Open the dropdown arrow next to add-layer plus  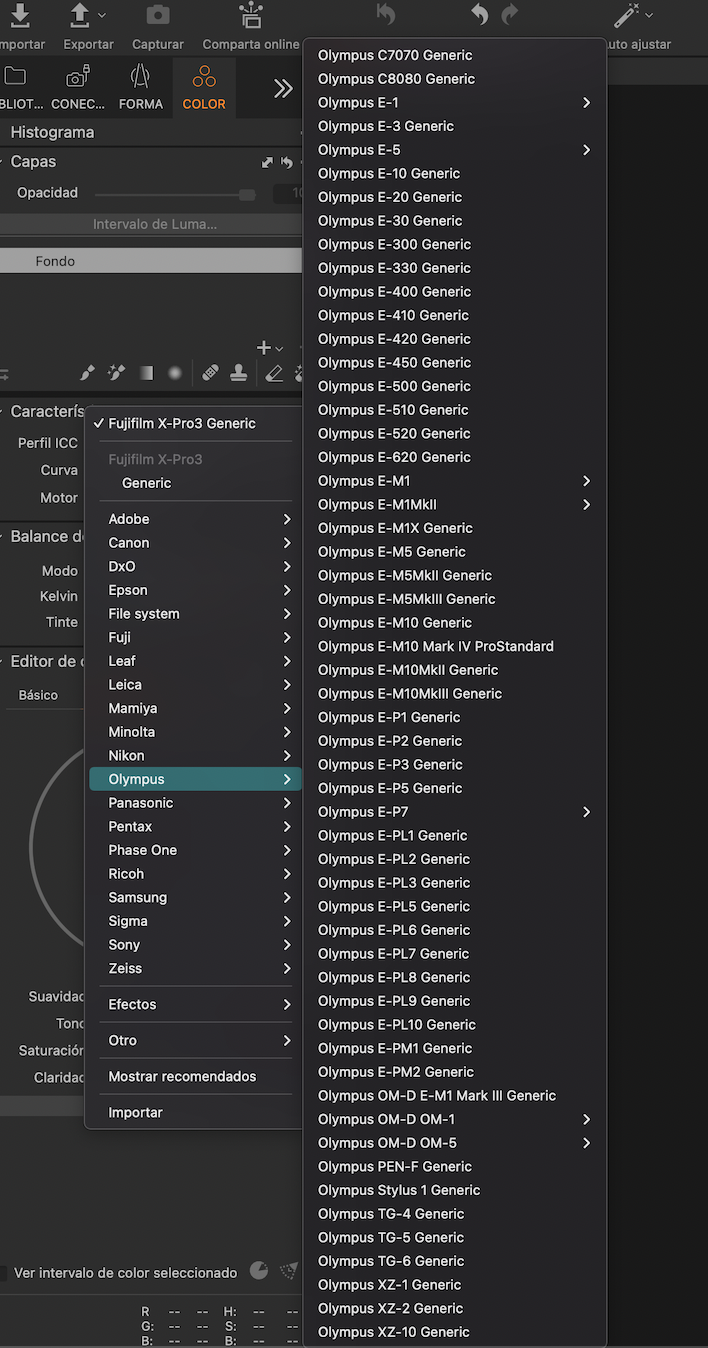(279, 349)
